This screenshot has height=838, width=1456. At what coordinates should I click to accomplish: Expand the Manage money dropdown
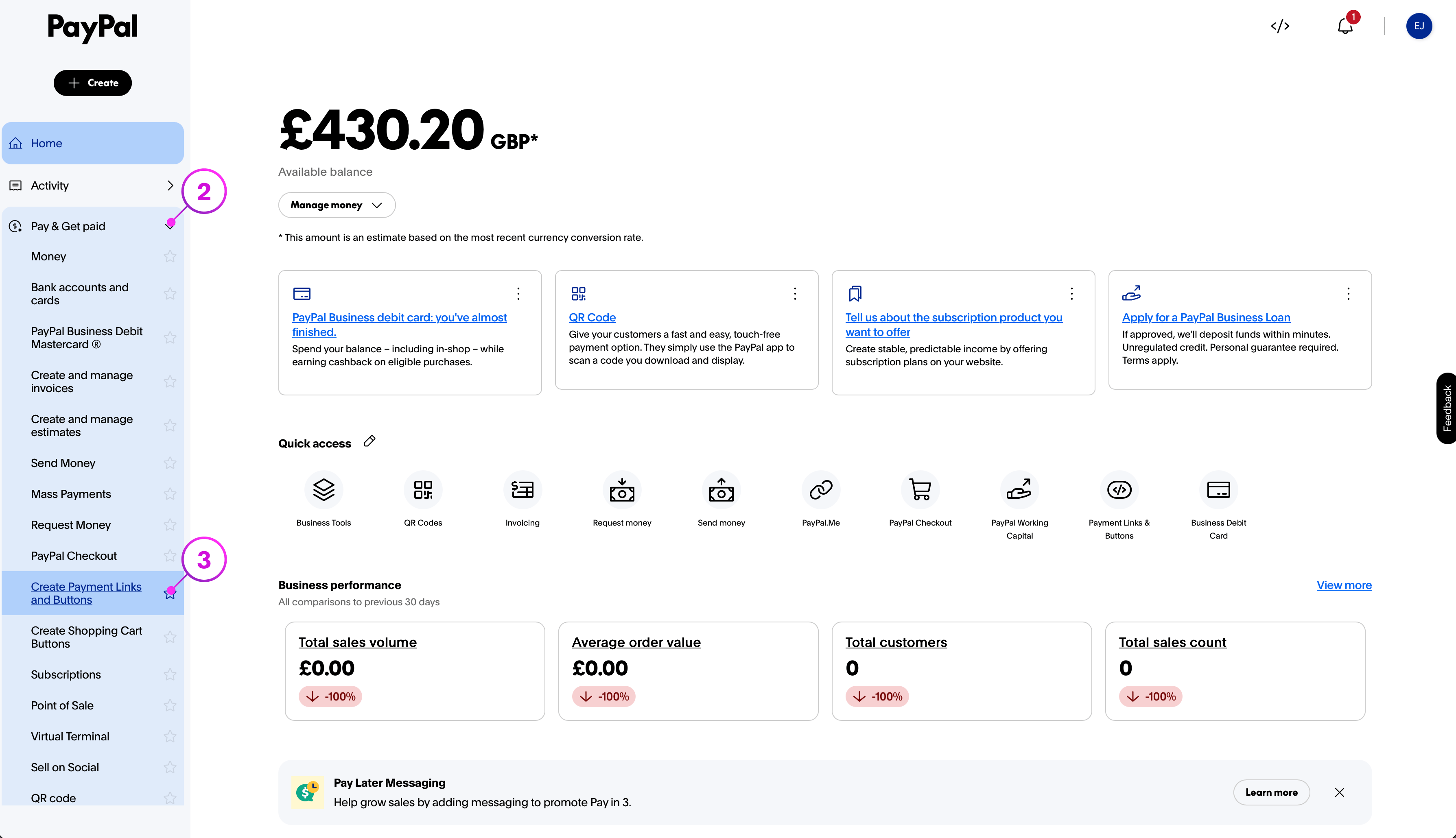(337, 205)
